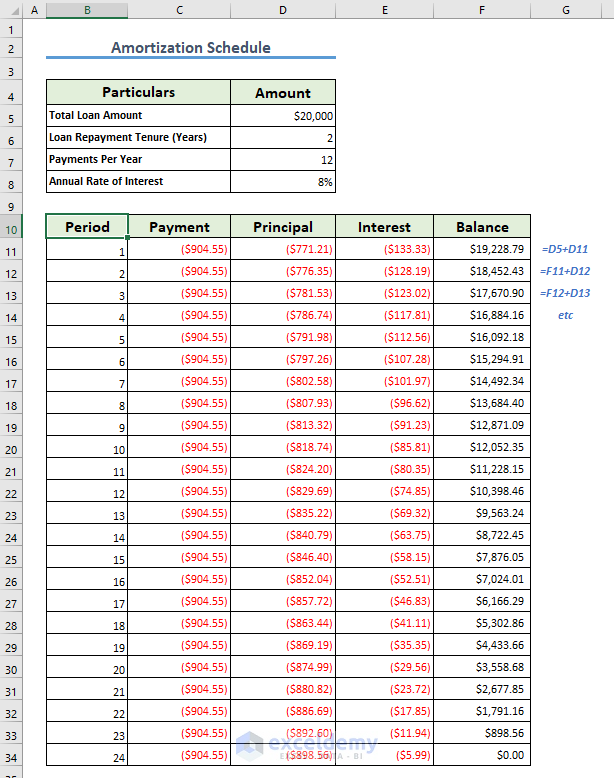Viewport: 614px width, 778px height.
Task: Click the final balance cell $0.00
Action: coord(482,755)
